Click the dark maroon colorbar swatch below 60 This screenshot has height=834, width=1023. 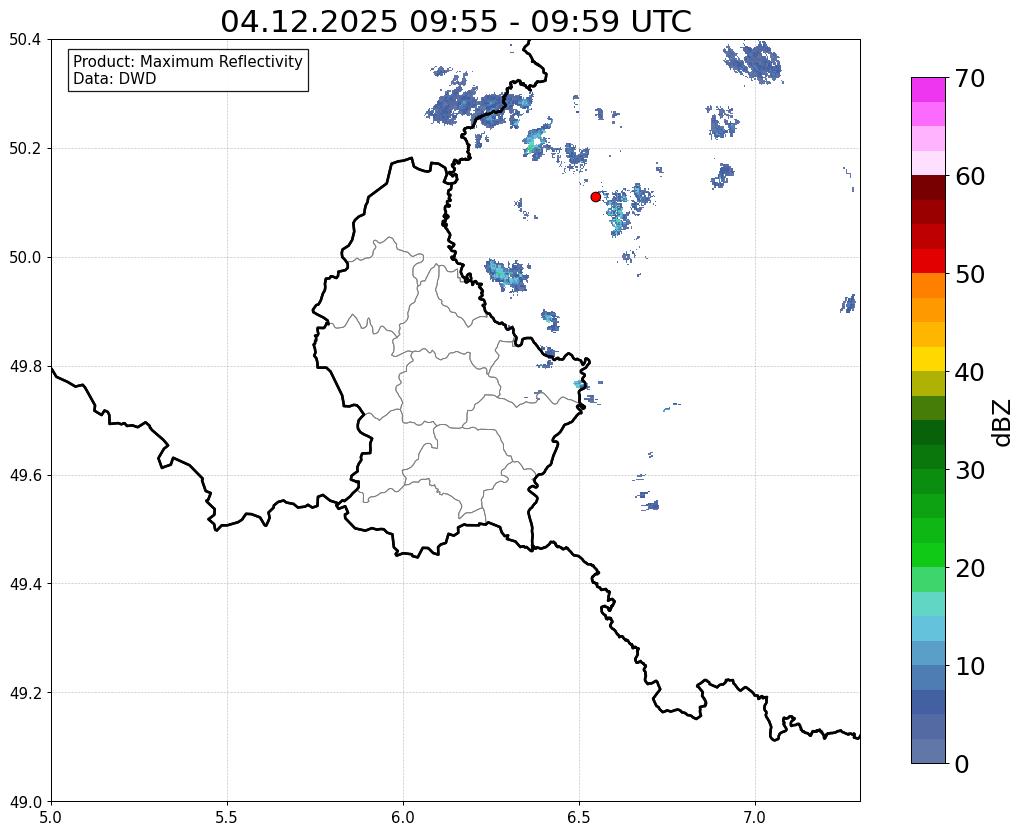click(x=928, y=188)
